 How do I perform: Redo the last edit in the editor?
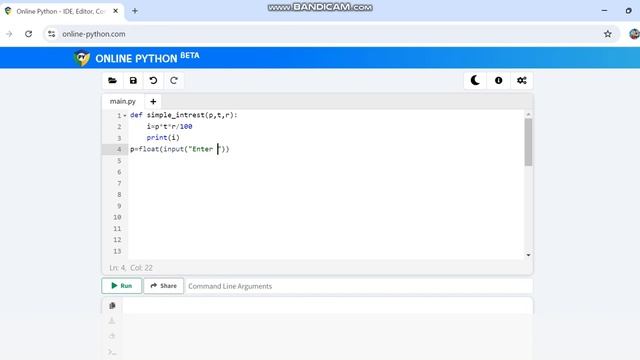point(173,80)
